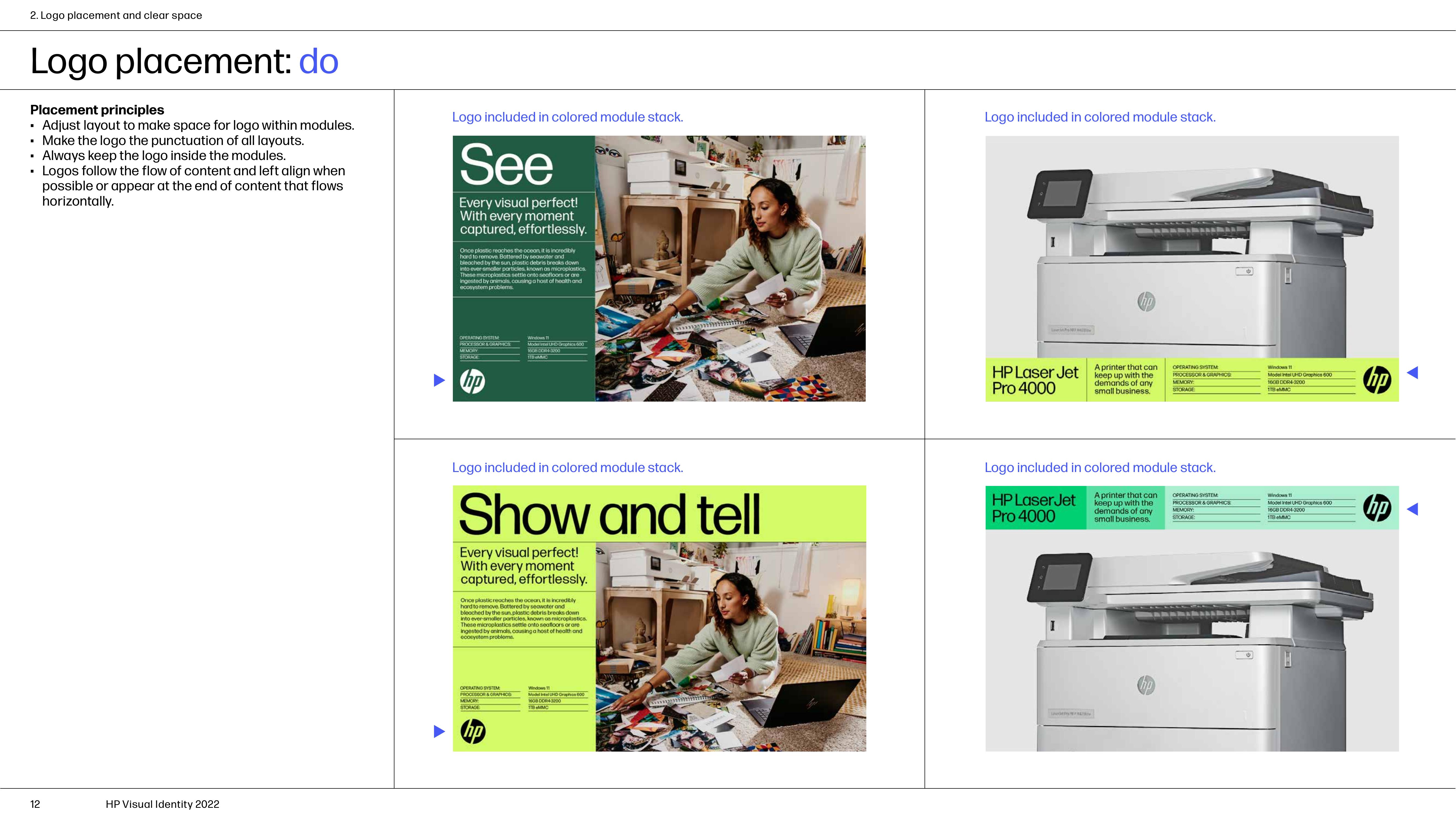Viewport: 1456px width, 819px height.
Task: Click the footer text 'HP Visual Identity 2022'
Action: pos(162,804)
